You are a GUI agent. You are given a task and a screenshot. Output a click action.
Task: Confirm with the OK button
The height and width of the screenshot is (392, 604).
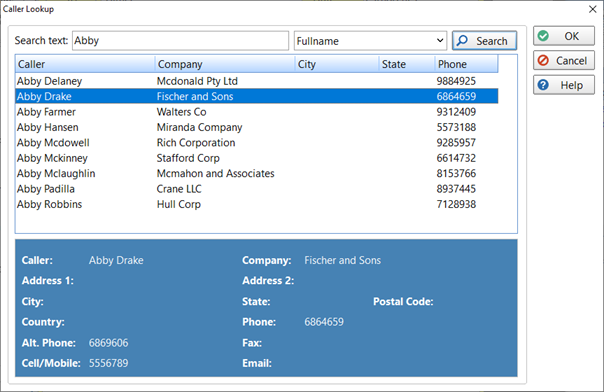[564, 36]
